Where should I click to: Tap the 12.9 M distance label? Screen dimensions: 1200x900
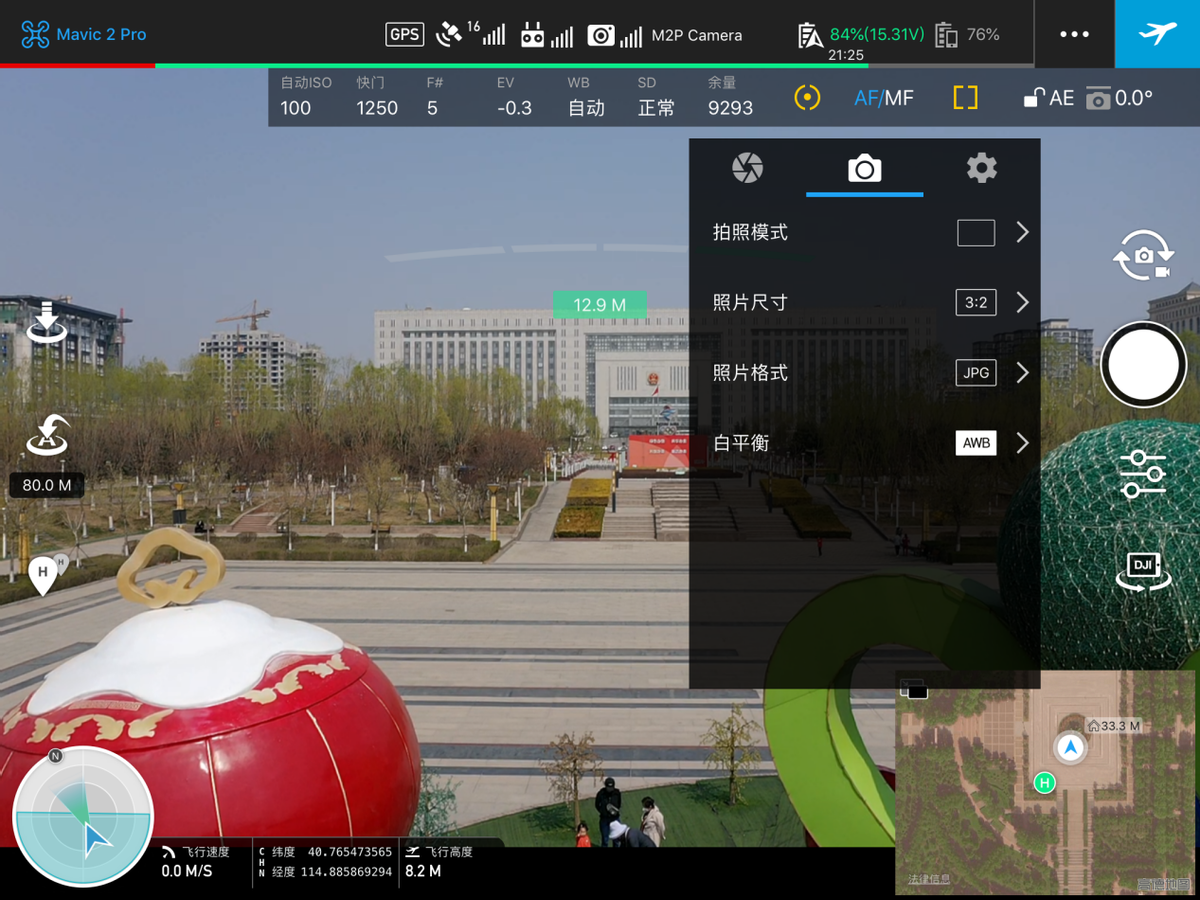[600, 305]
